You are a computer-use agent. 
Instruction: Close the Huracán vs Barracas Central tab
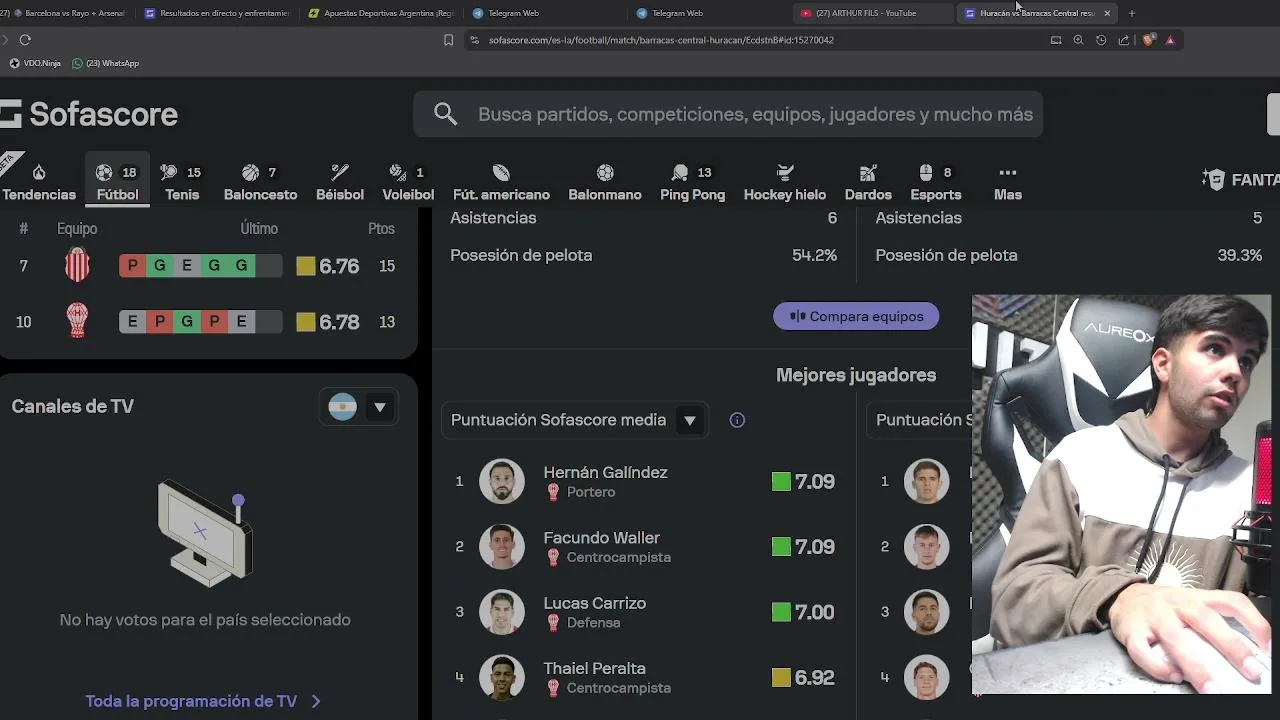[x=1107, y=13]
